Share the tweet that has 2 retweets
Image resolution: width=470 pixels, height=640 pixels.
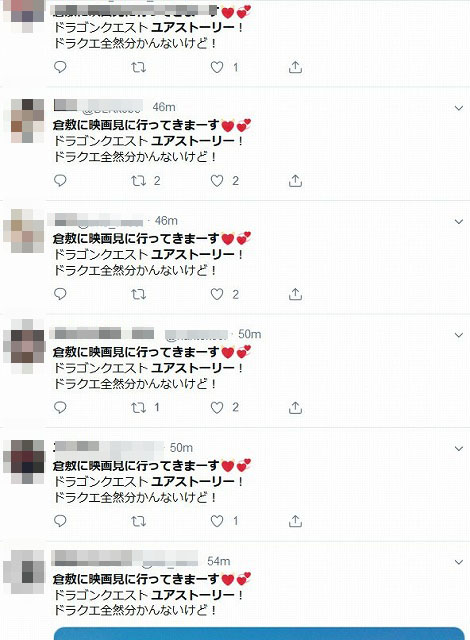pos(295,180)
